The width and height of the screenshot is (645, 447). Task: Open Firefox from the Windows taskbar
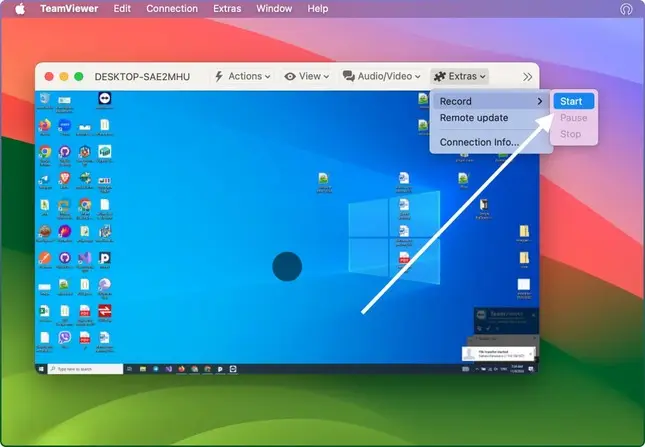pos(181,369)
